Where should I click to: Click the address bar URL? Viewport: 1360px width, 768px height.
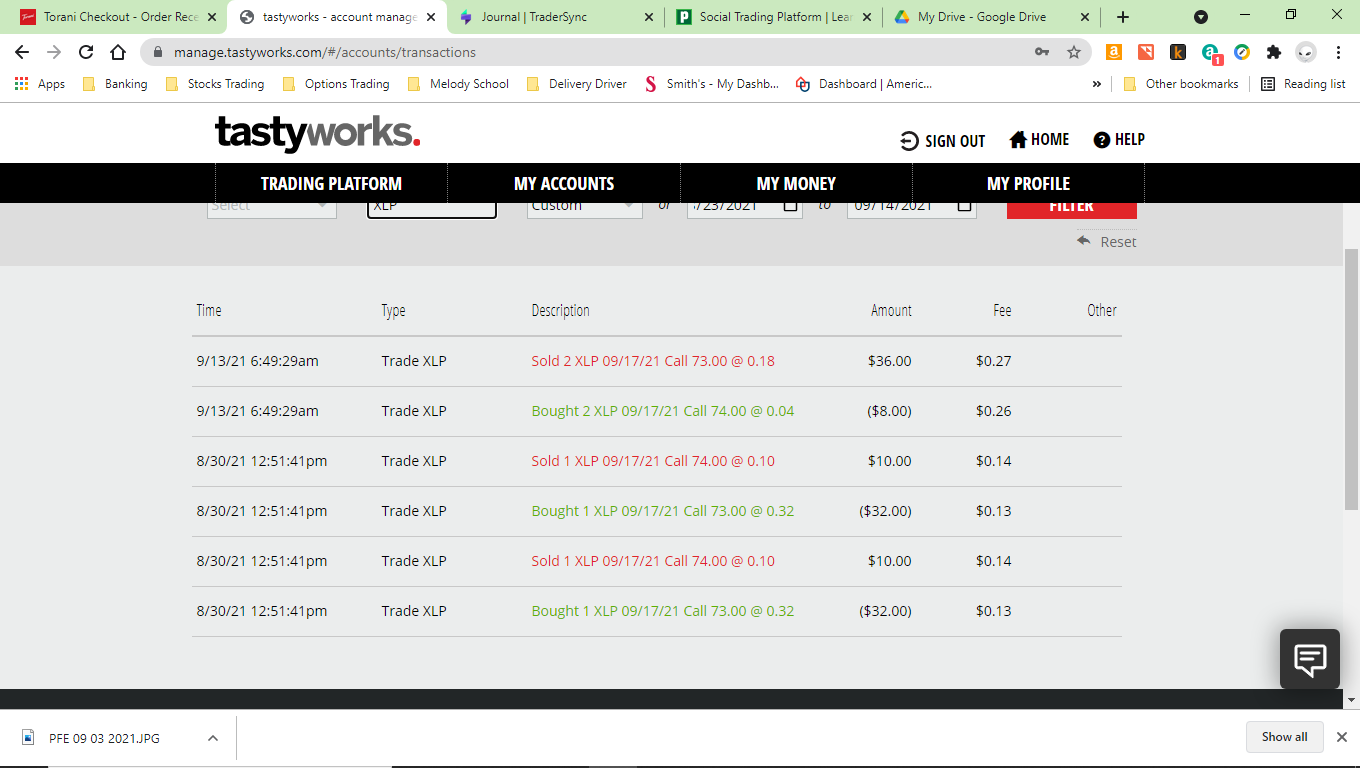coord(324,52)
